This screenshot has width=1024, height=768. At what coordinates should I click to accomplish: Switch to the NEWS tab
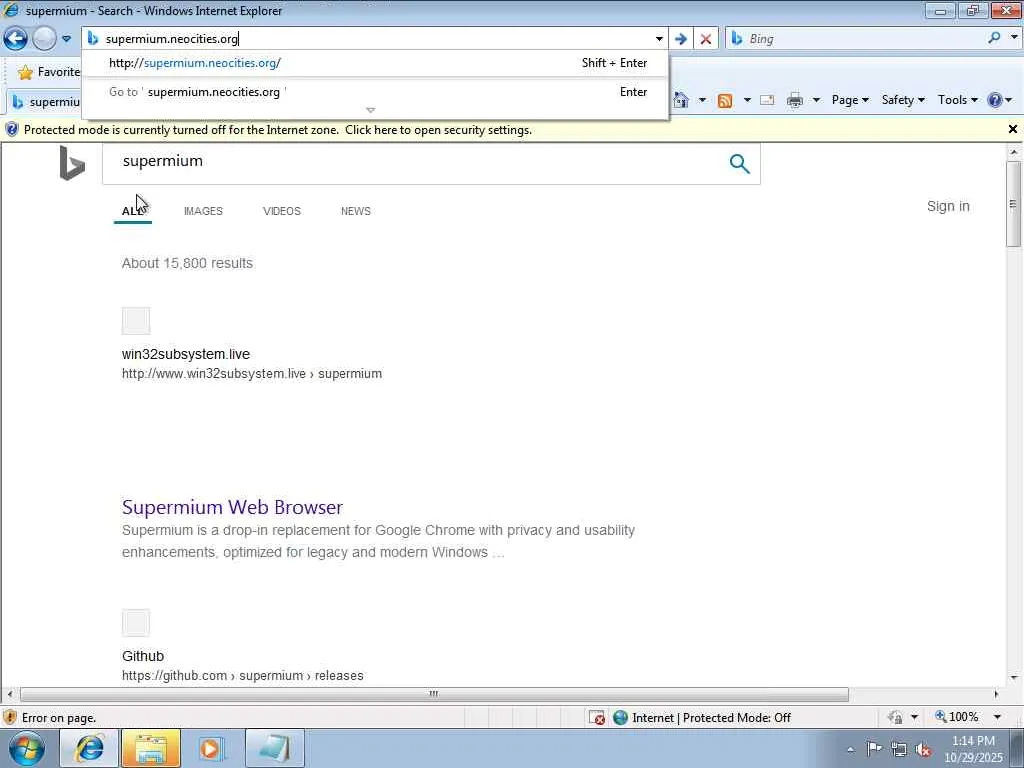pyautogui.click(x=355, y=211)
